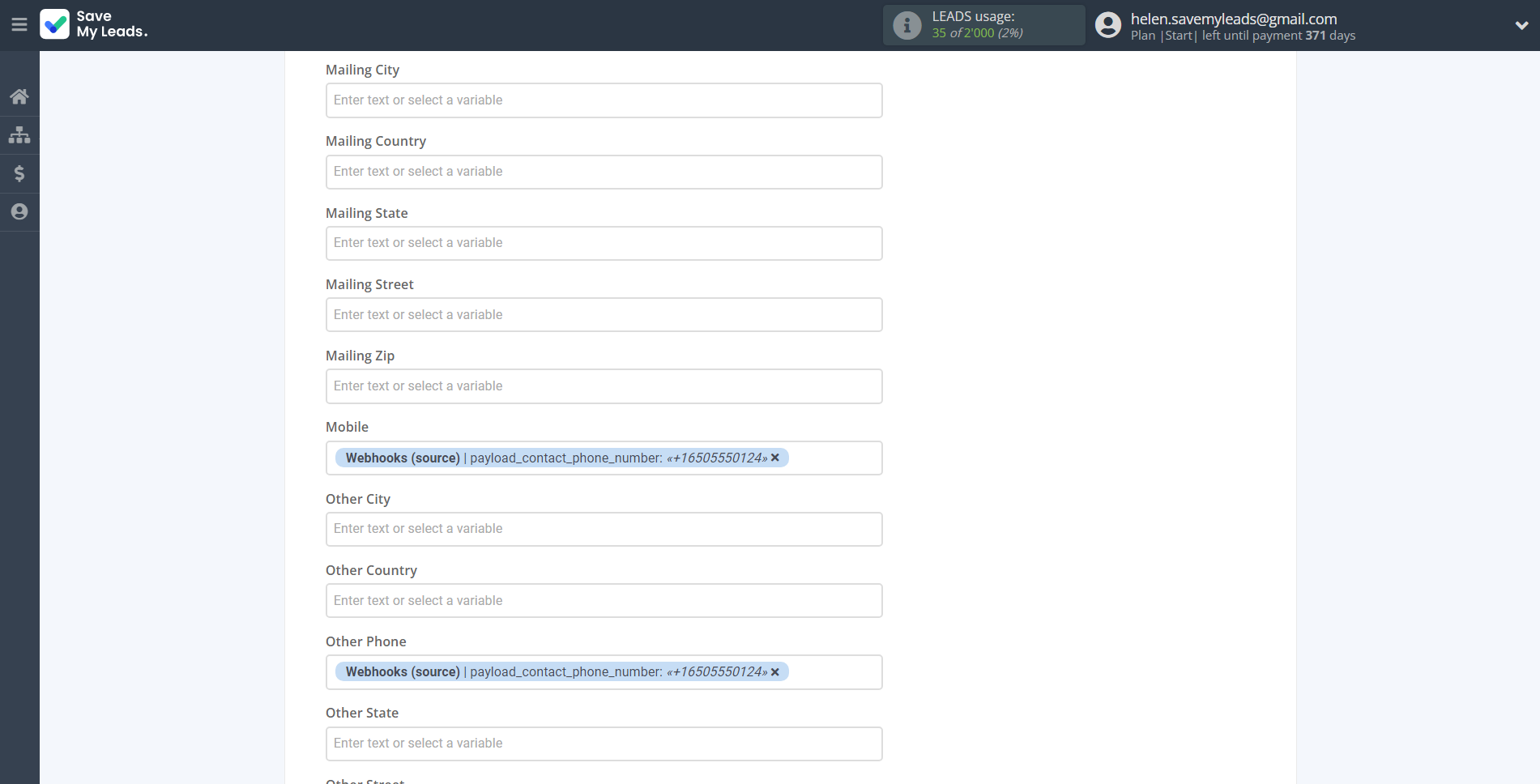Viewport: 1540px width, 784px height.
Task: Click the LEADS usage info icon
Action: point(907,25)
